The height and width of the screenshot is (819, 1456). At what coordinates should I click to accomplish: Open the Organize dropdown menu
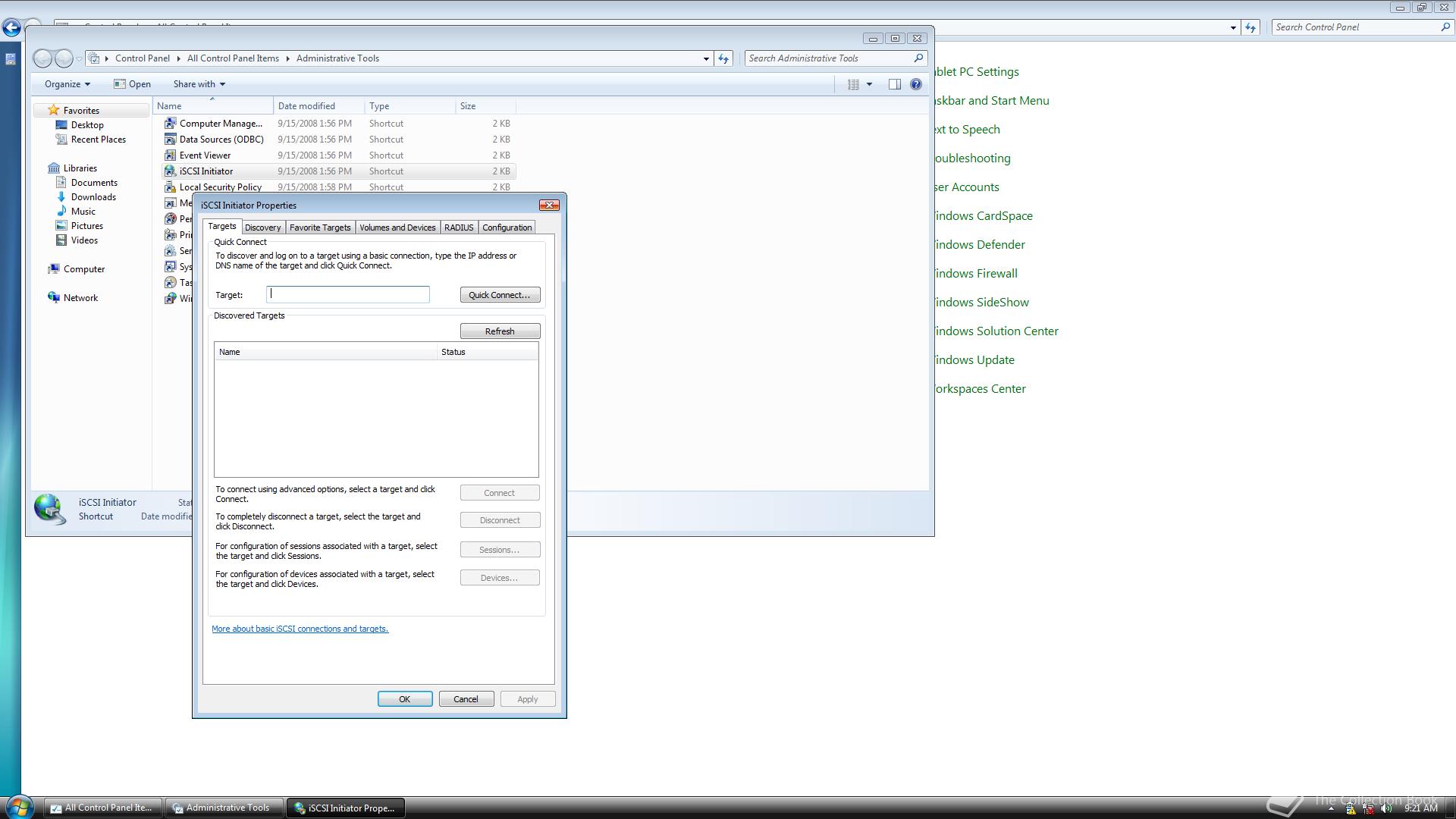pyautogui.click(x=67, y=84)
